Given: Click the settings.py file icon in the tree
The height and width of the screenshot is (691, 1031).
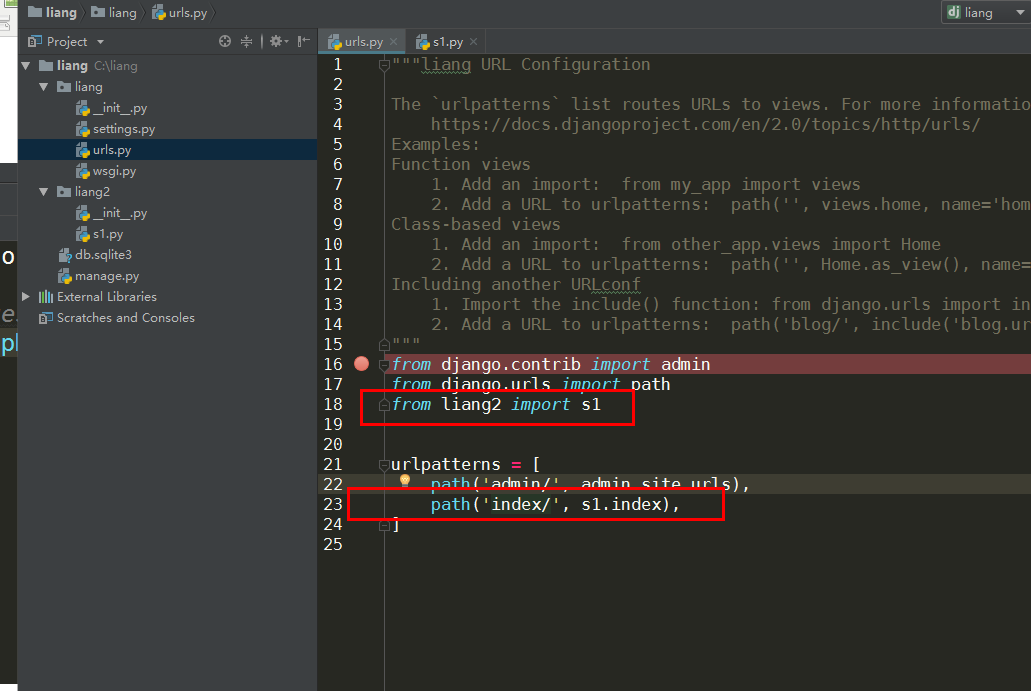Looking at the screenshot, I should (83, 130).
